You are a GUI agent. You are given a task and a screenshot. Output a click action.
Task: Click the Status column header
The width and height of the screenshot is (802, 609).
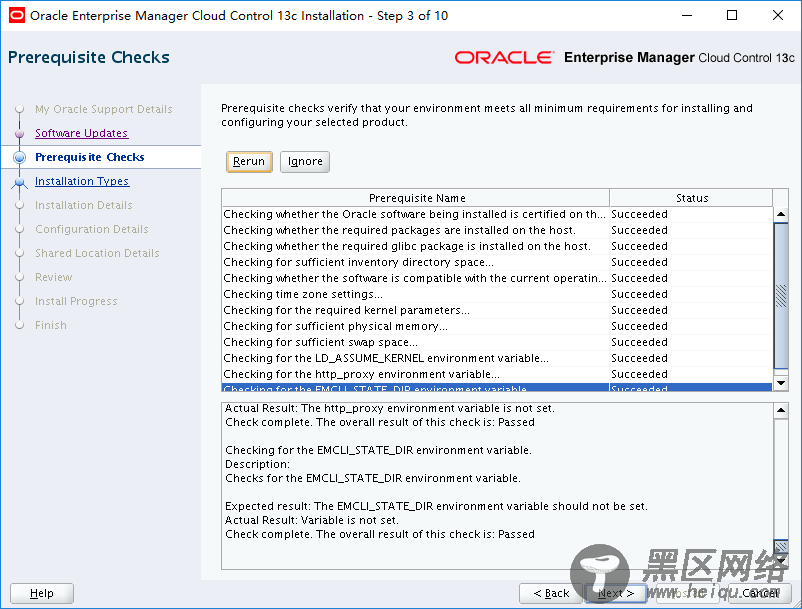click(692, 198)
